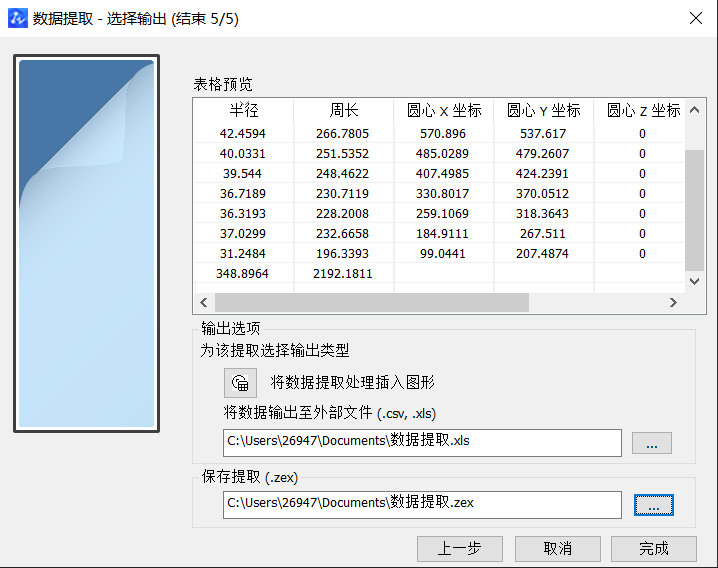Close the data extraction dialog window
718x568 pixels.
pyautogui.click(x=695, y=18)
